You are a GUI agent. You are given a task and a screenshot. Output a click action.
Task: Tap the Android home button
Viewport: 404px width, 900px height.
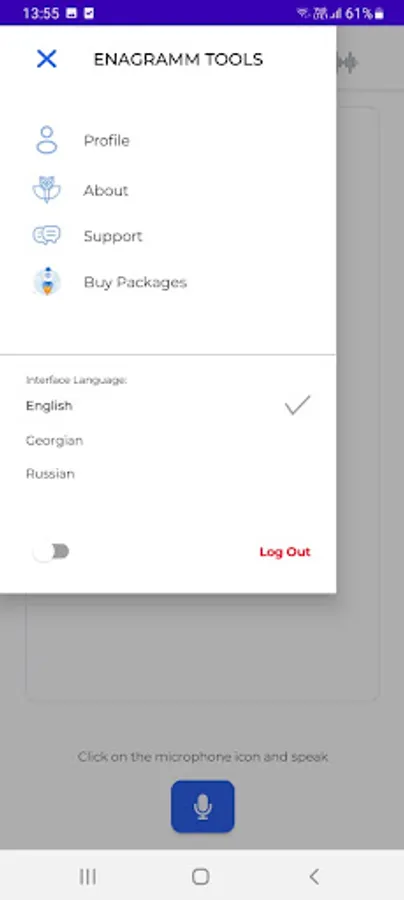click(201, 876)
